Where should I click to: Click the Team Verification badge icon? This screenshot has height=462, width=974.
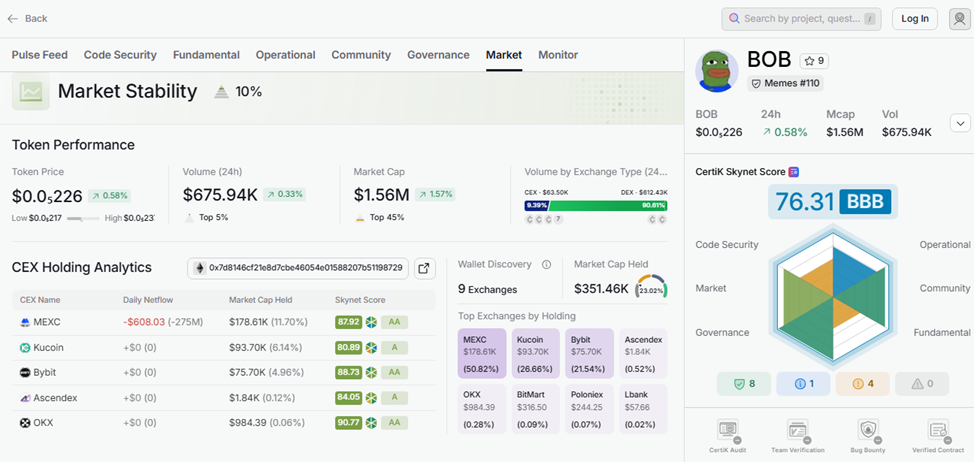[x=798, y=431]
